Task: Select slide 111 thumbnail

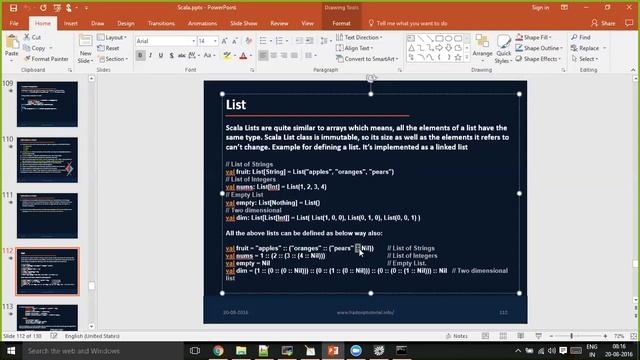Action: 47,216
